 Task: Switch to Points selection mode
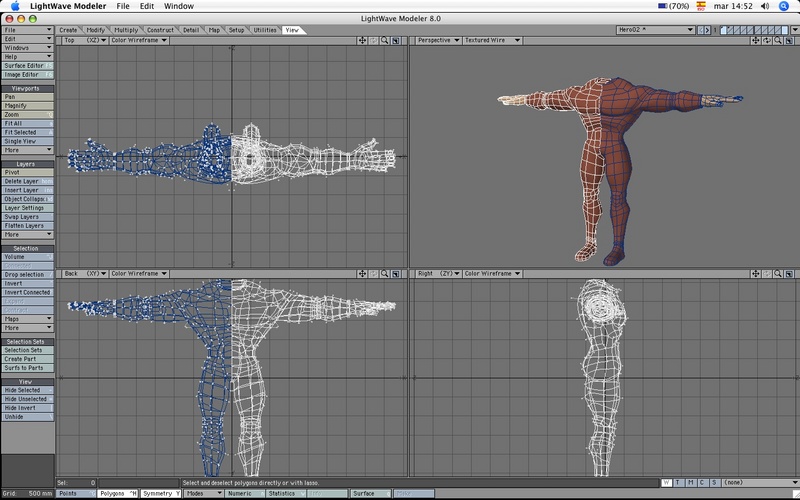75,493
